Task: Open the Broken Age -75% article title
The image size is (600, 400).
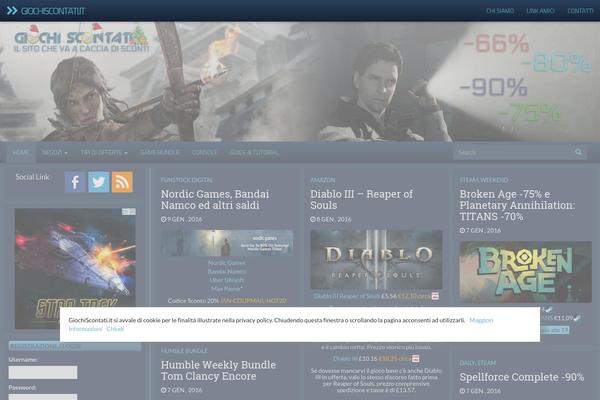Action: [517, 205]
